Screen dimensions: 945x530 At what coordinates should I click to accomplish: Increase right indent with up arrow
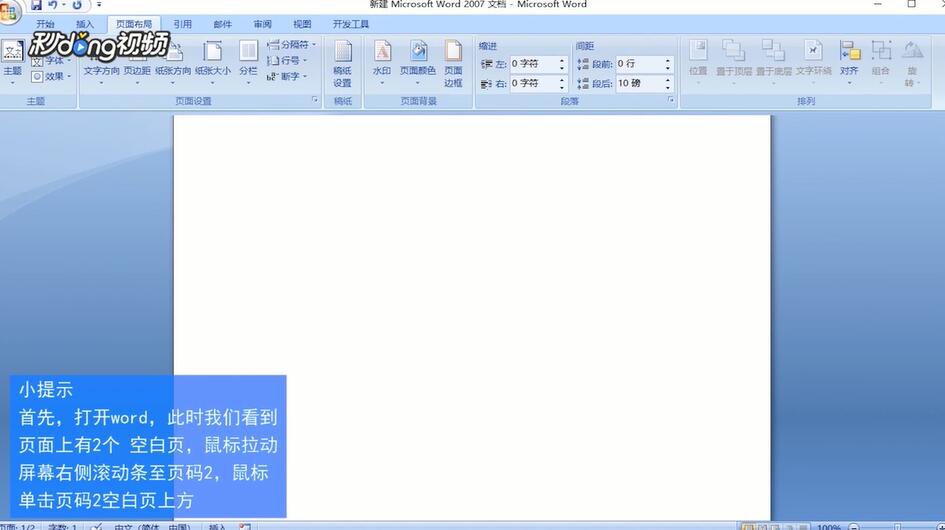tap(562, 80)
